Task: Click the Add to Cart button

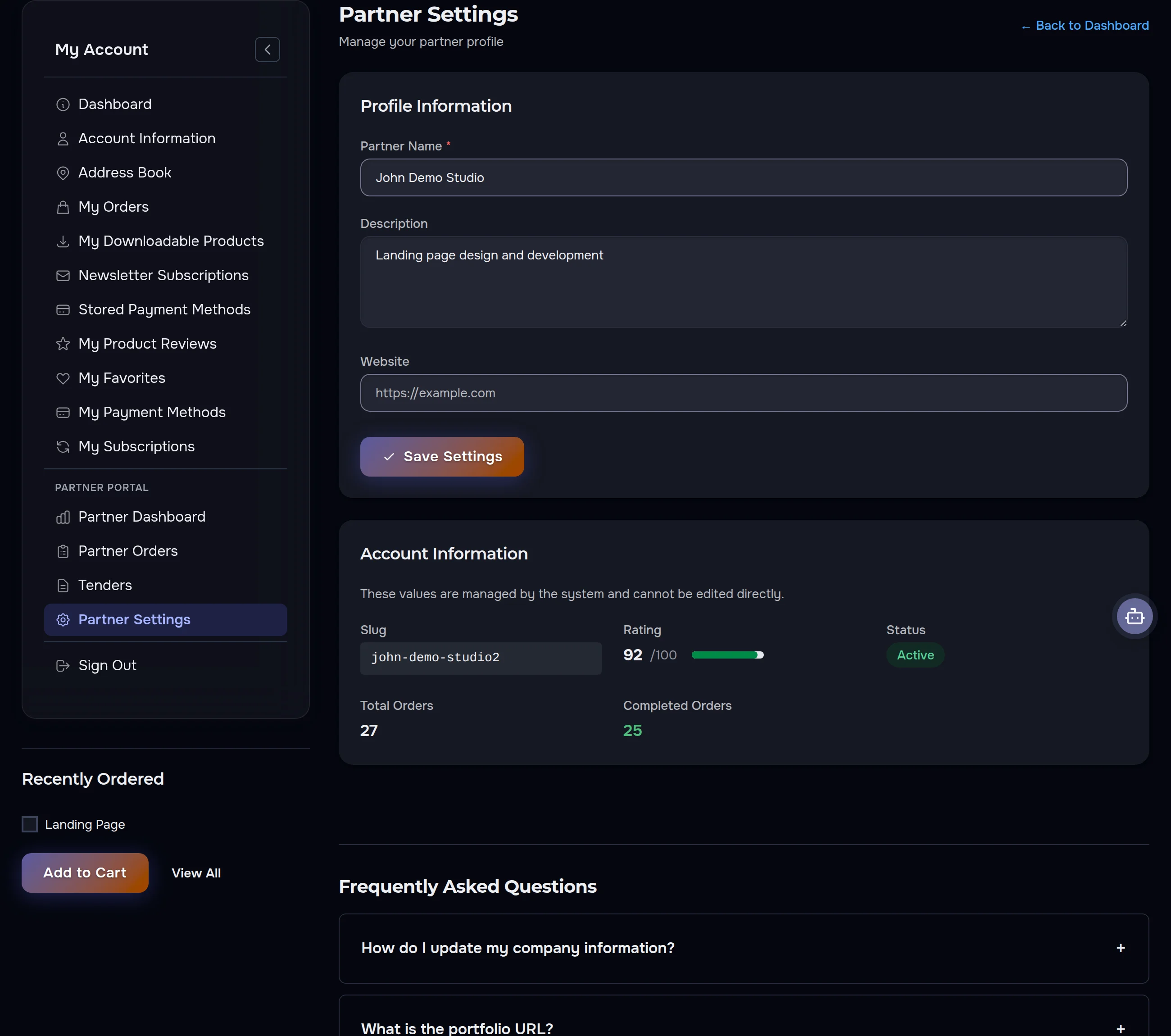Action: [85, 872]
